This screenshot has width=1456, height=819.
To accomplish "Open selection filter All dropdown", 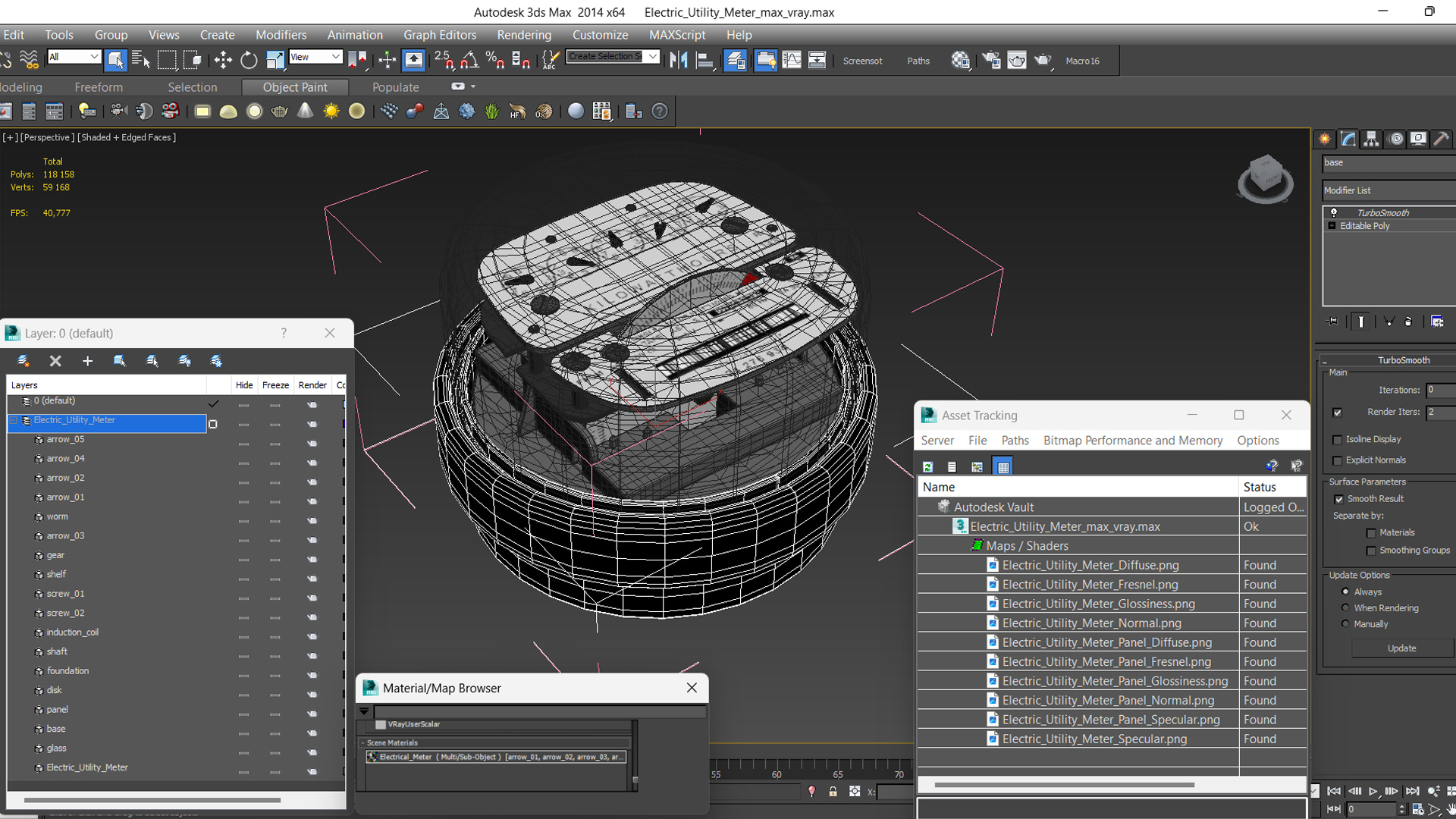I will point(74,57).
